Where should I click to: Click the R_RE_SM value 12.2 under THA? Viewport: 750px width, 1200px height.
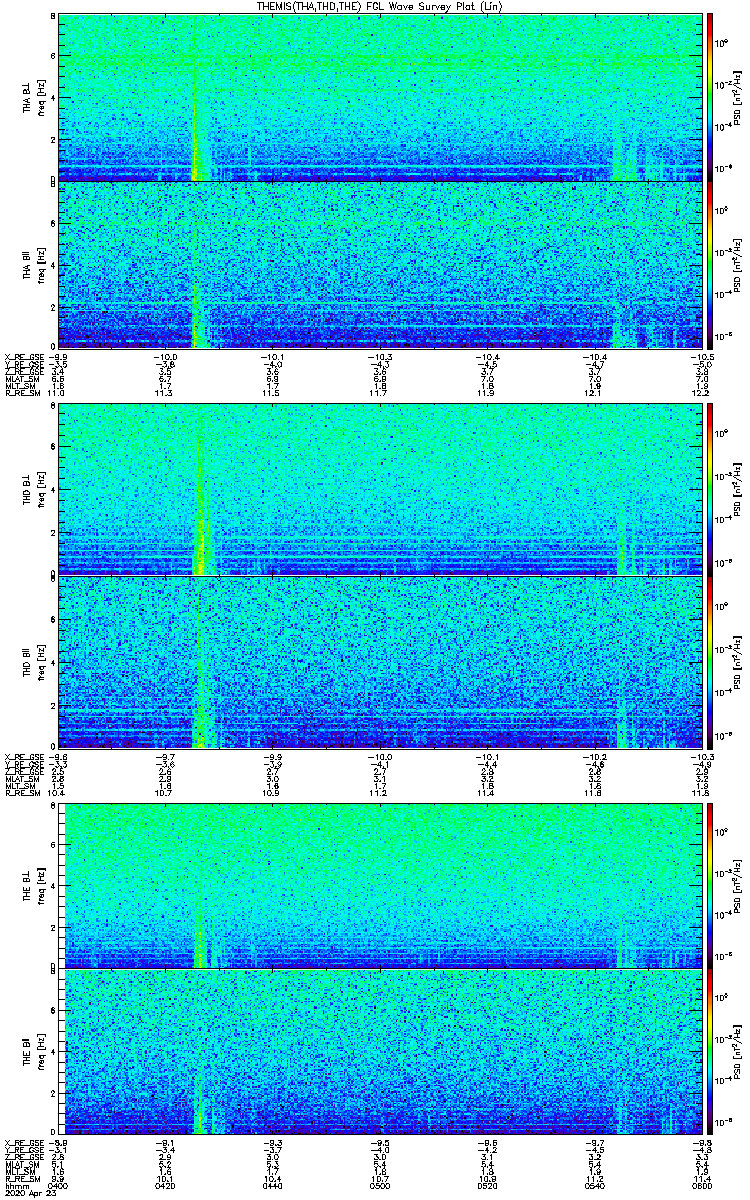[702, 395]
